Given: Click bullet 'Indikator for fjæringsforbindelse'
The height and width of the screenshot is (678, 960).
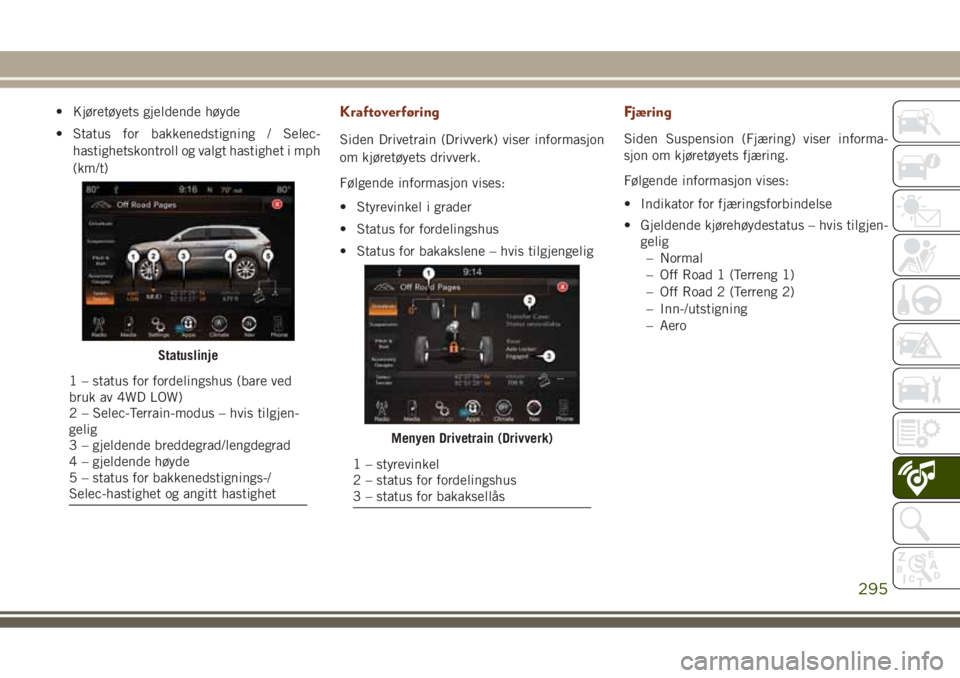Looking at the screenshot, I should [x=736, y=204].
